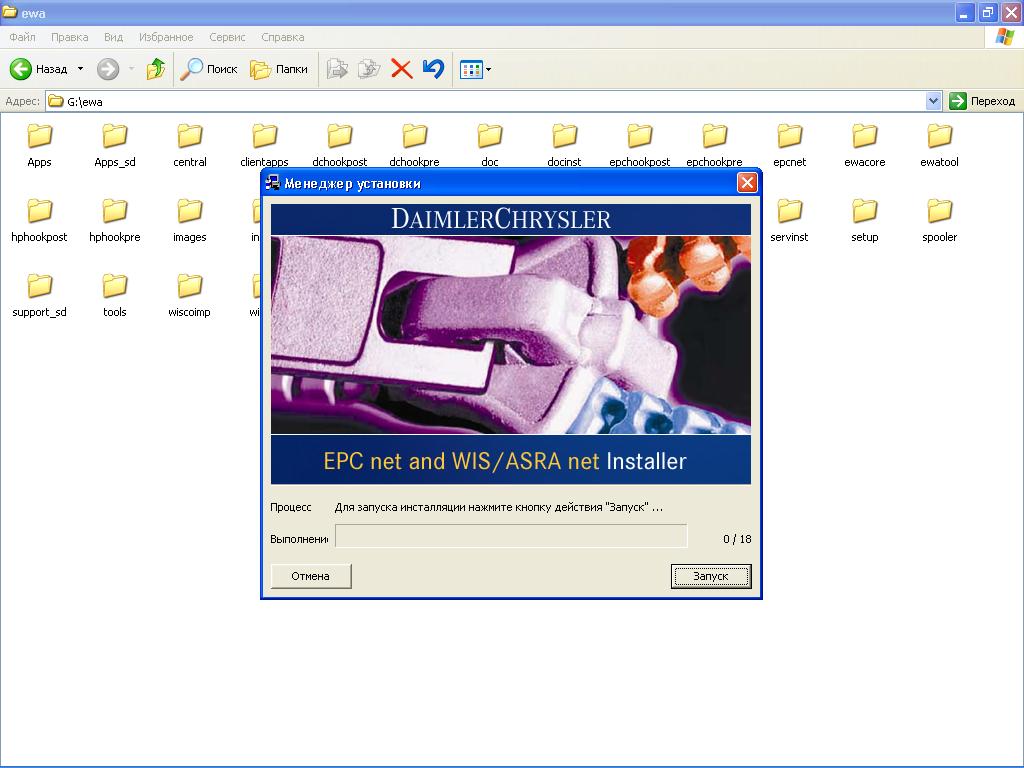Click the green Forward arrow button
The width and height of the screenshot is (1024, 768).
[x=108, y=69]
